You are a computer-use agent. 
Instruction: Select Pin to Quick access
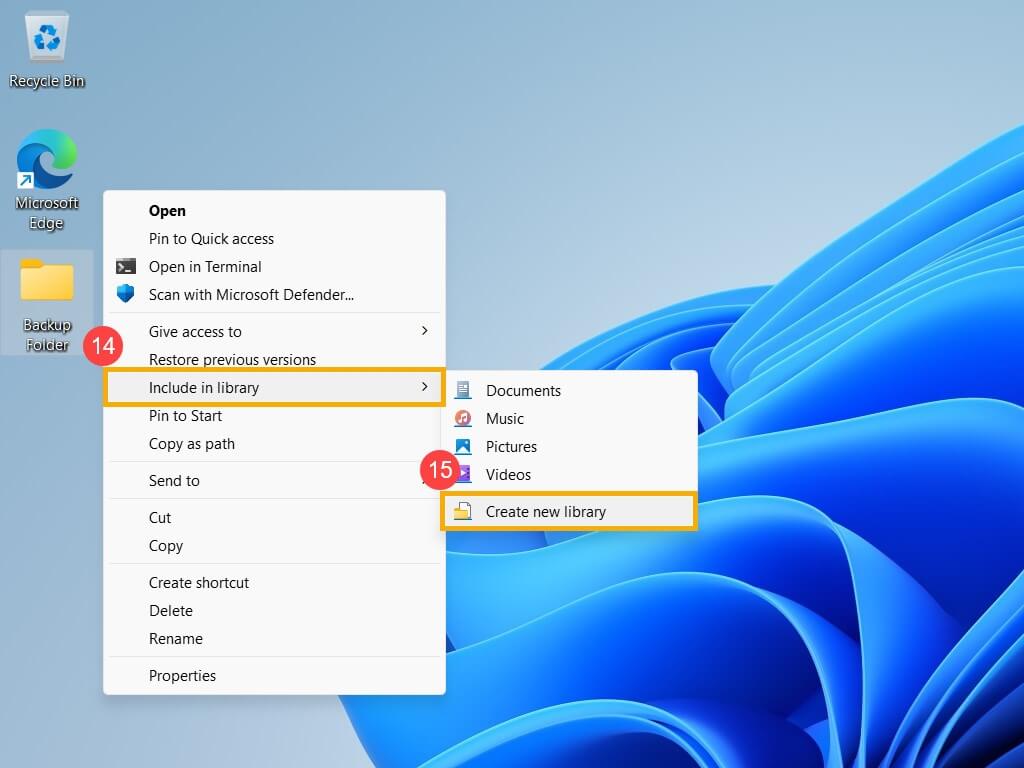click(x=211, y=239)
